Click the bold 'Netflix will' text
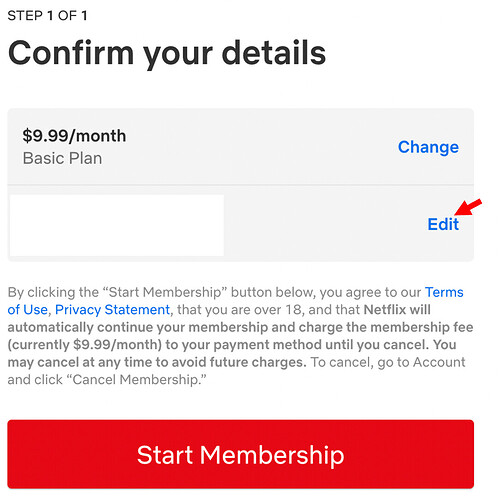 [397, 310]
